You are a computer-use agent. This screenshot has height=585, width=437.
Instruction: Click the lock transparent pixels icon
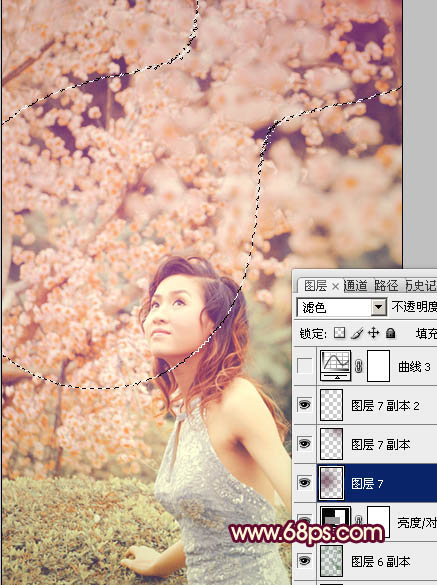click(x=339, y=333)
